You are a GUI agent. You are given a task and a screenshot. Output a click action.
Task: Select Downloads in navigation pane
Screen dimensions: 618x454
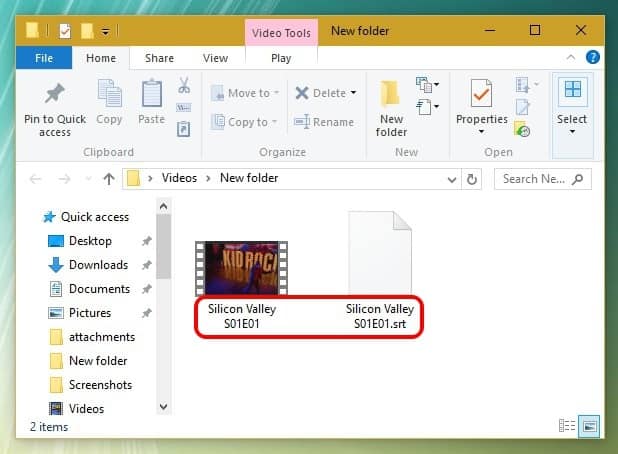pos(98,265)
